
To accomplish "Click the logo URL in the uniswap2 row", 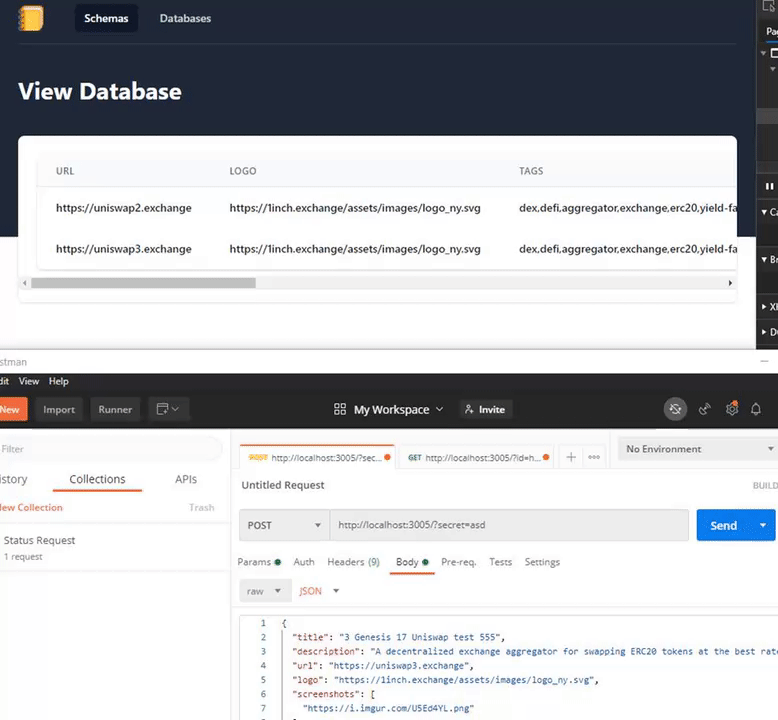I will pos(355,208).
